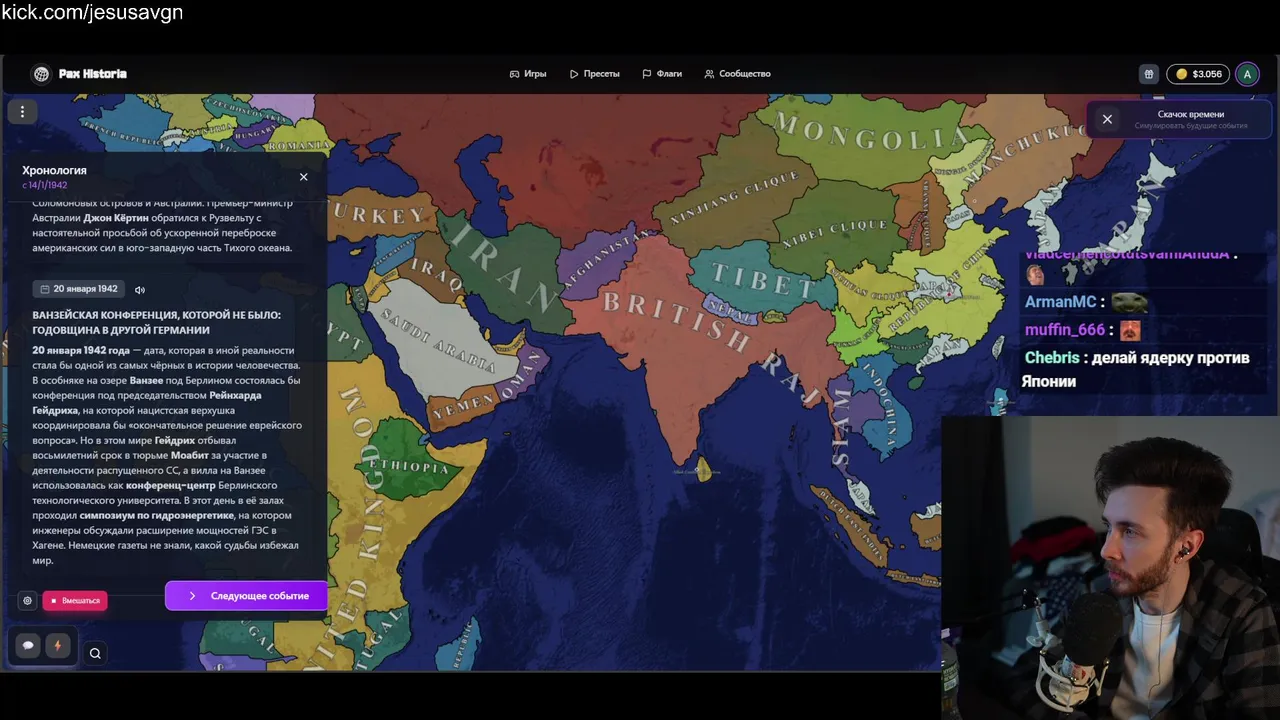This screenshot has height=720, width=1280.
Task: Click the Хронология panel heading
Action: point(54,170)
